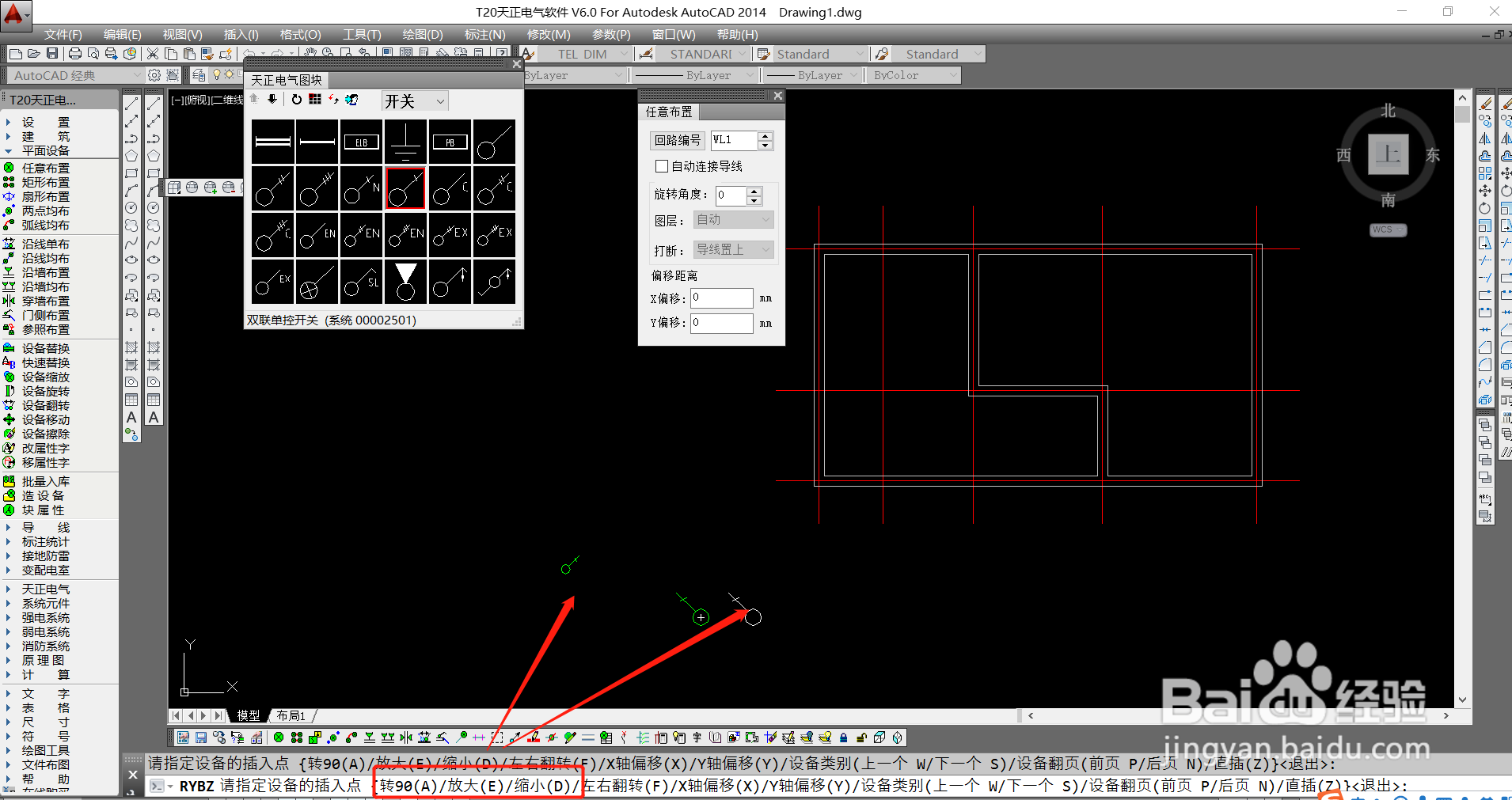Open the 绘图(D) menu

pyautogui.click(x=423, y=35)
